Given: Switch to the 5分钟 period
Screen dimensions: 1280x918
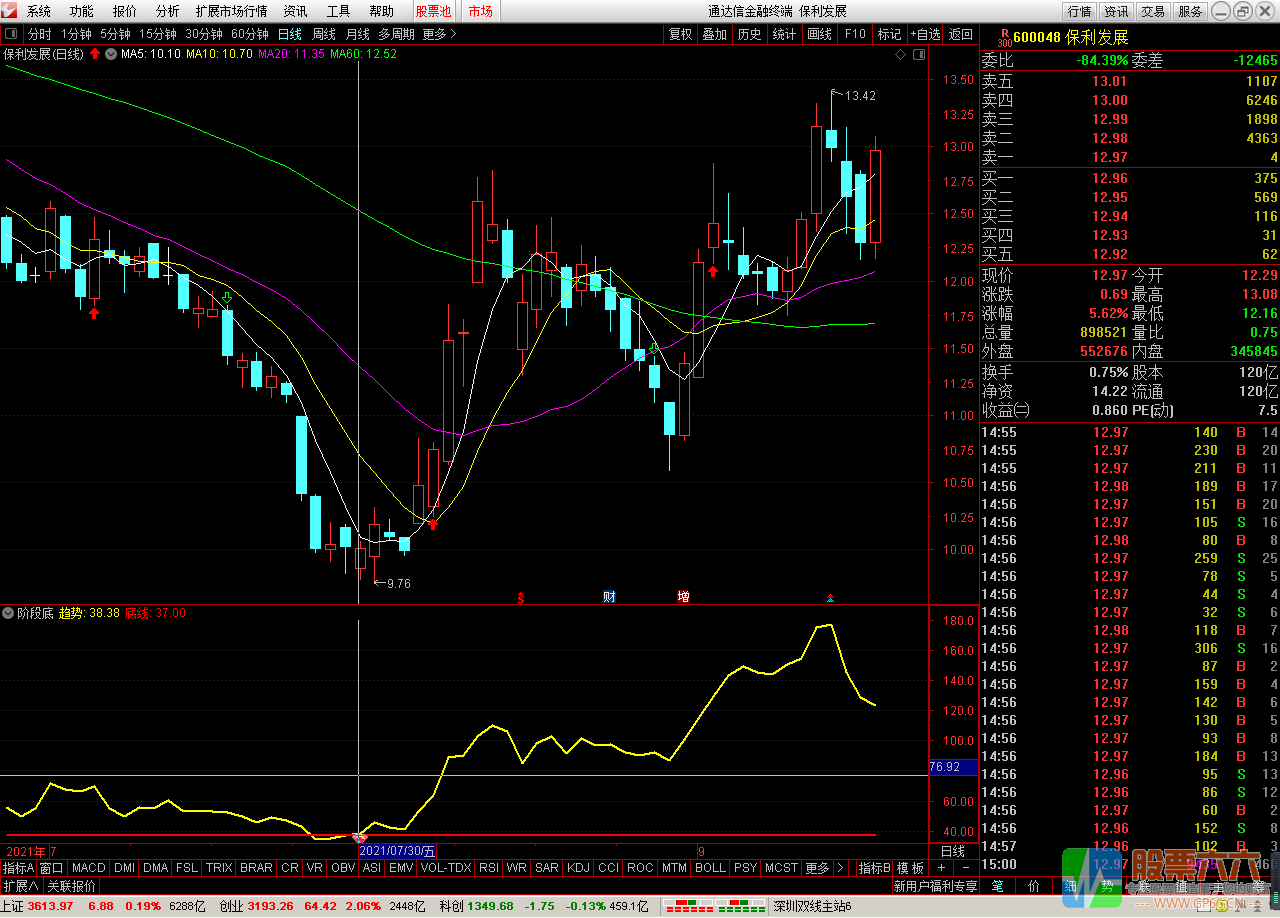Looking at the screenshot, I should coord(115,34).
